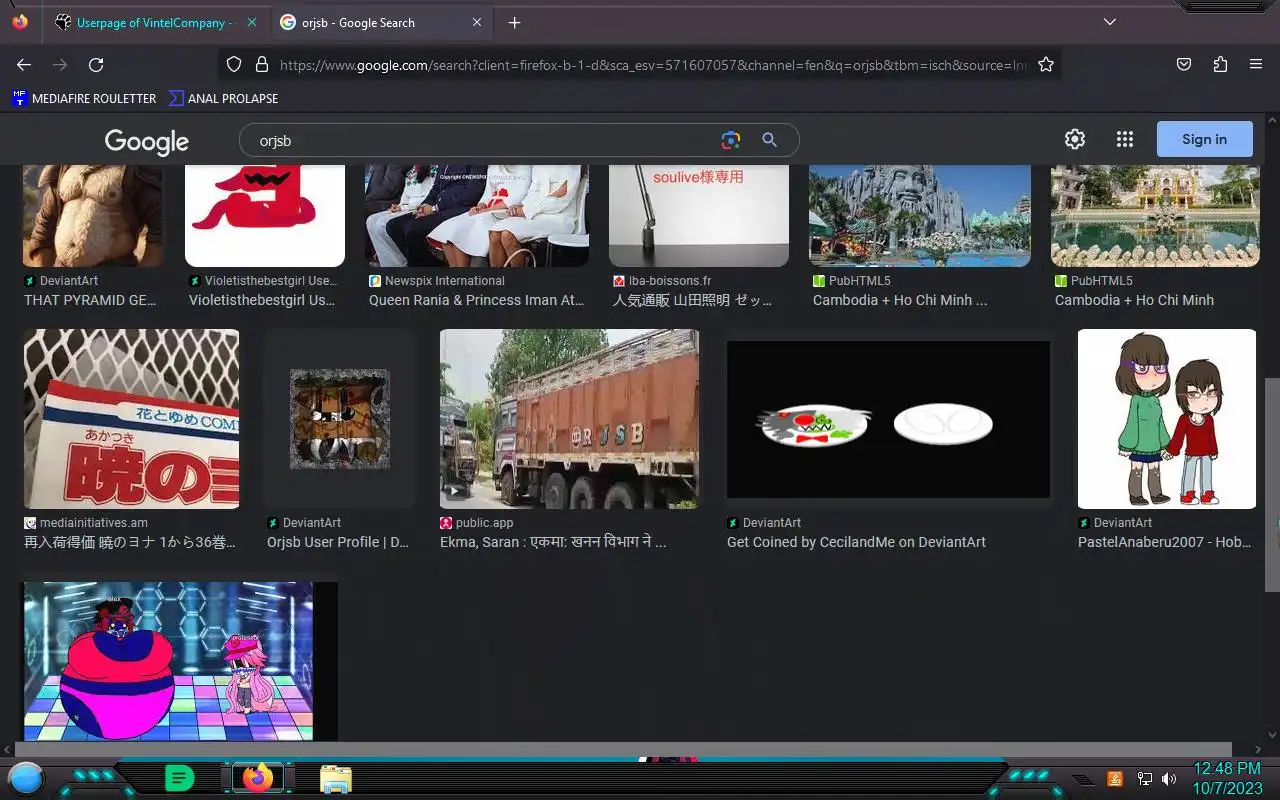Open the soulive lba-boissons.fr image

pos(699,216)
